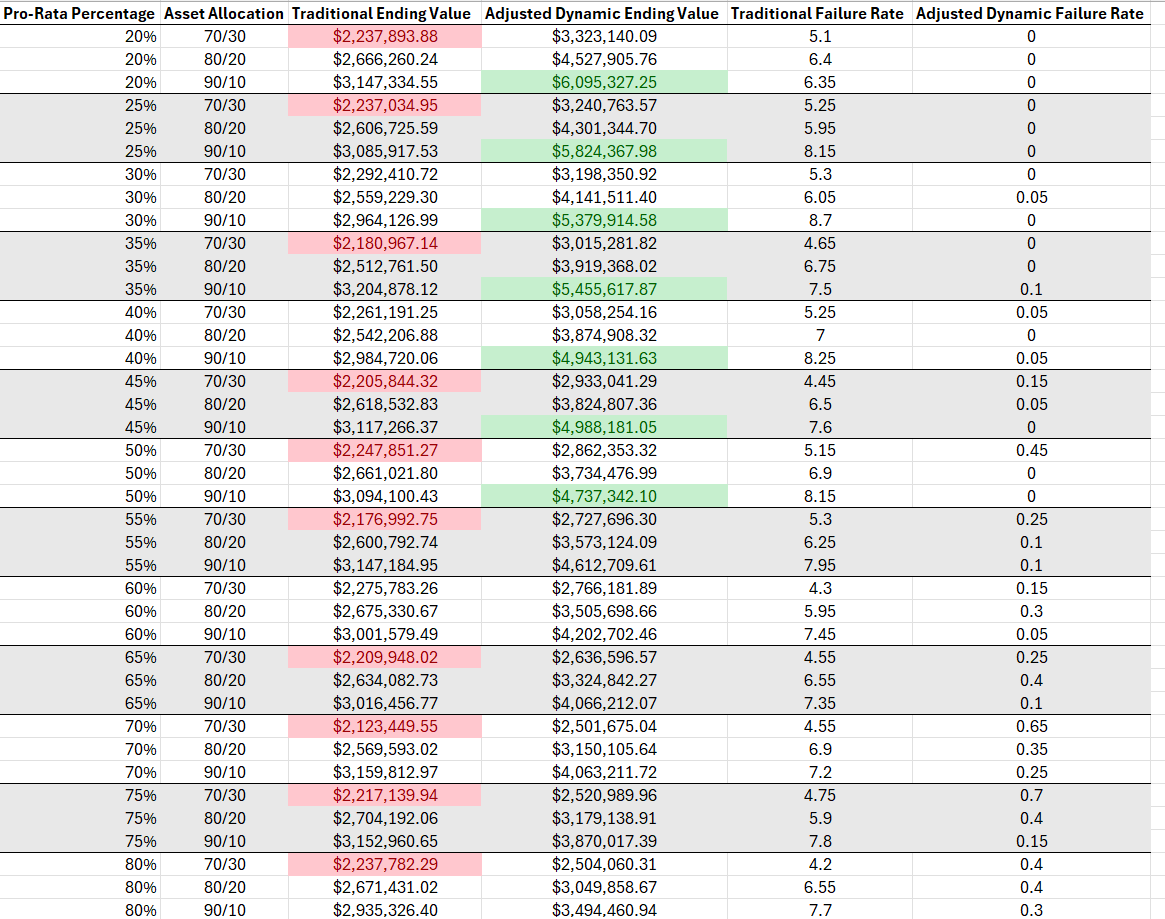
Task: Click the Adjusted Dynamic Failure Rate value 0.65
Action: click(1031, 727)
